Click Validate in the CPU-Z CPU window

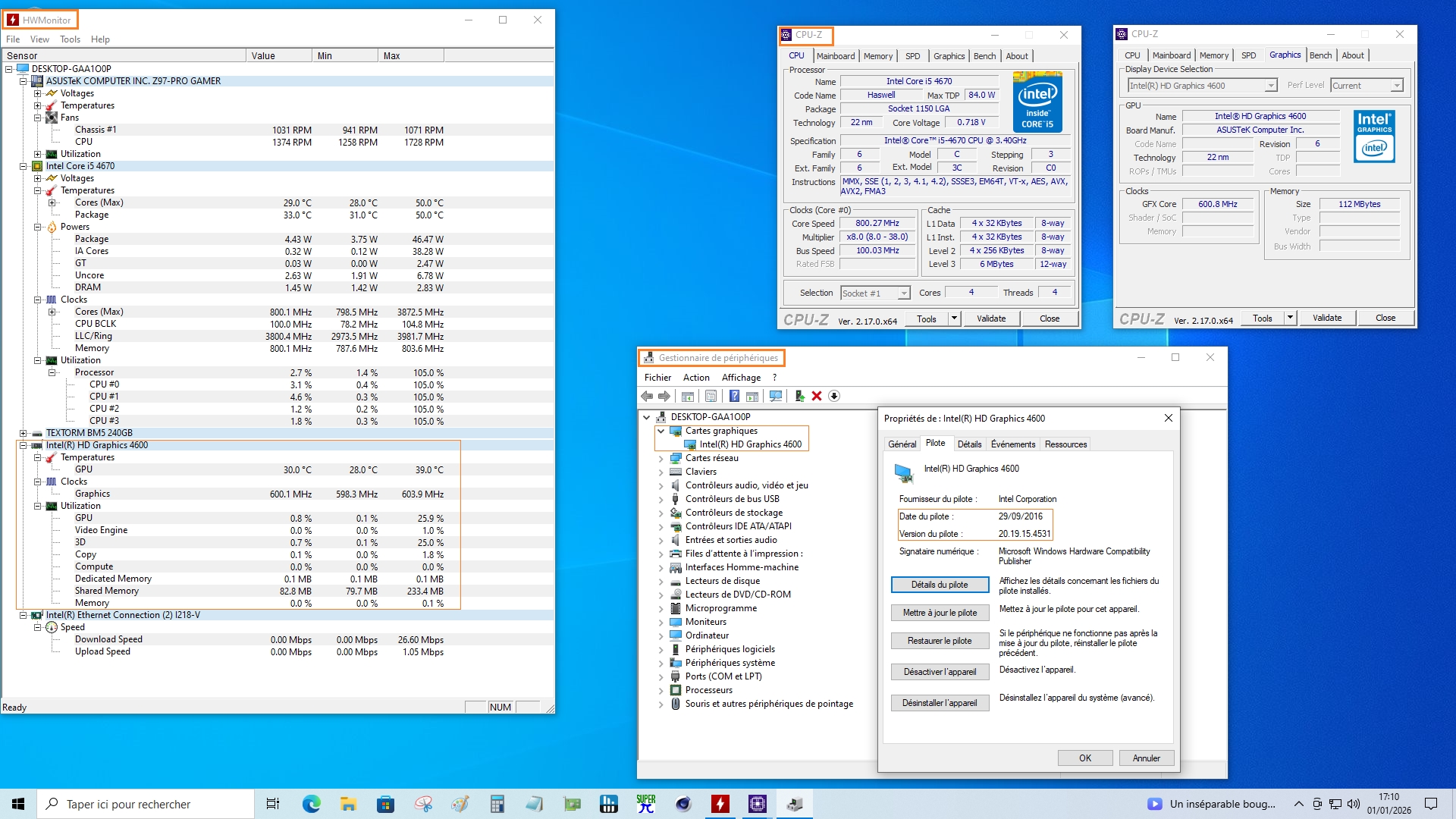[x=991, y=318]
